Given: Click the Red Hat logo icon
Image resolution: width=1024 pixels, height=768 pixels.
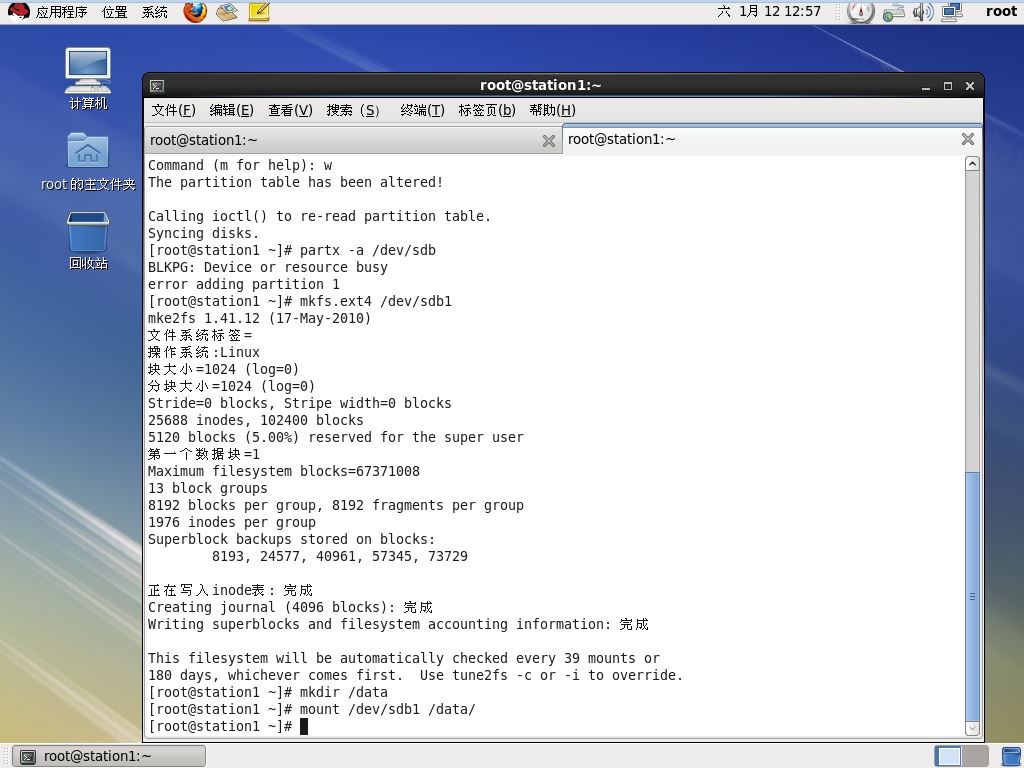Looking at the screenshot, I should 18,11.
